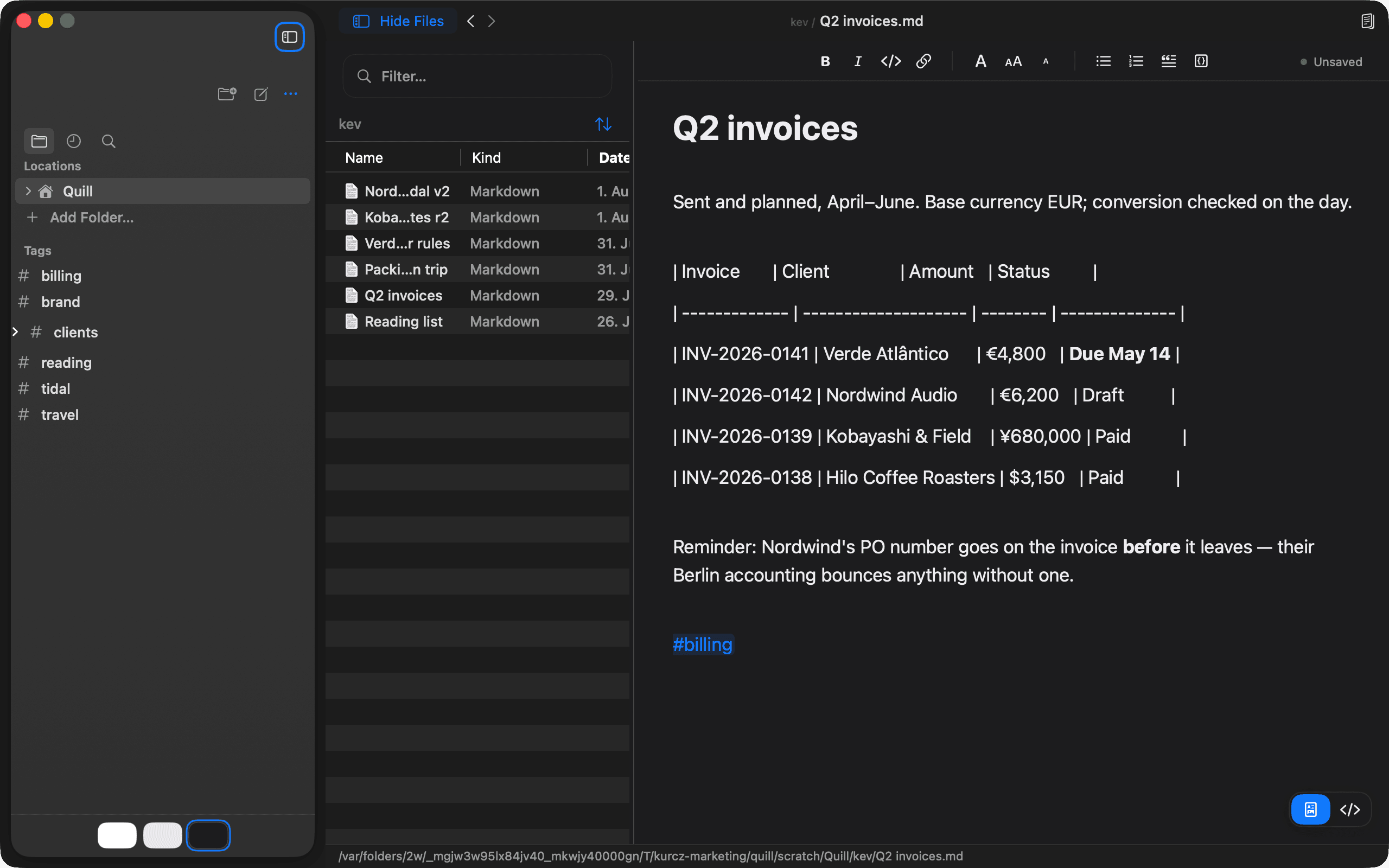The height and width of the screenshot is (868, 1389).
Task: Create a new folder via folder-plus icon
Action: coord(227,93)
